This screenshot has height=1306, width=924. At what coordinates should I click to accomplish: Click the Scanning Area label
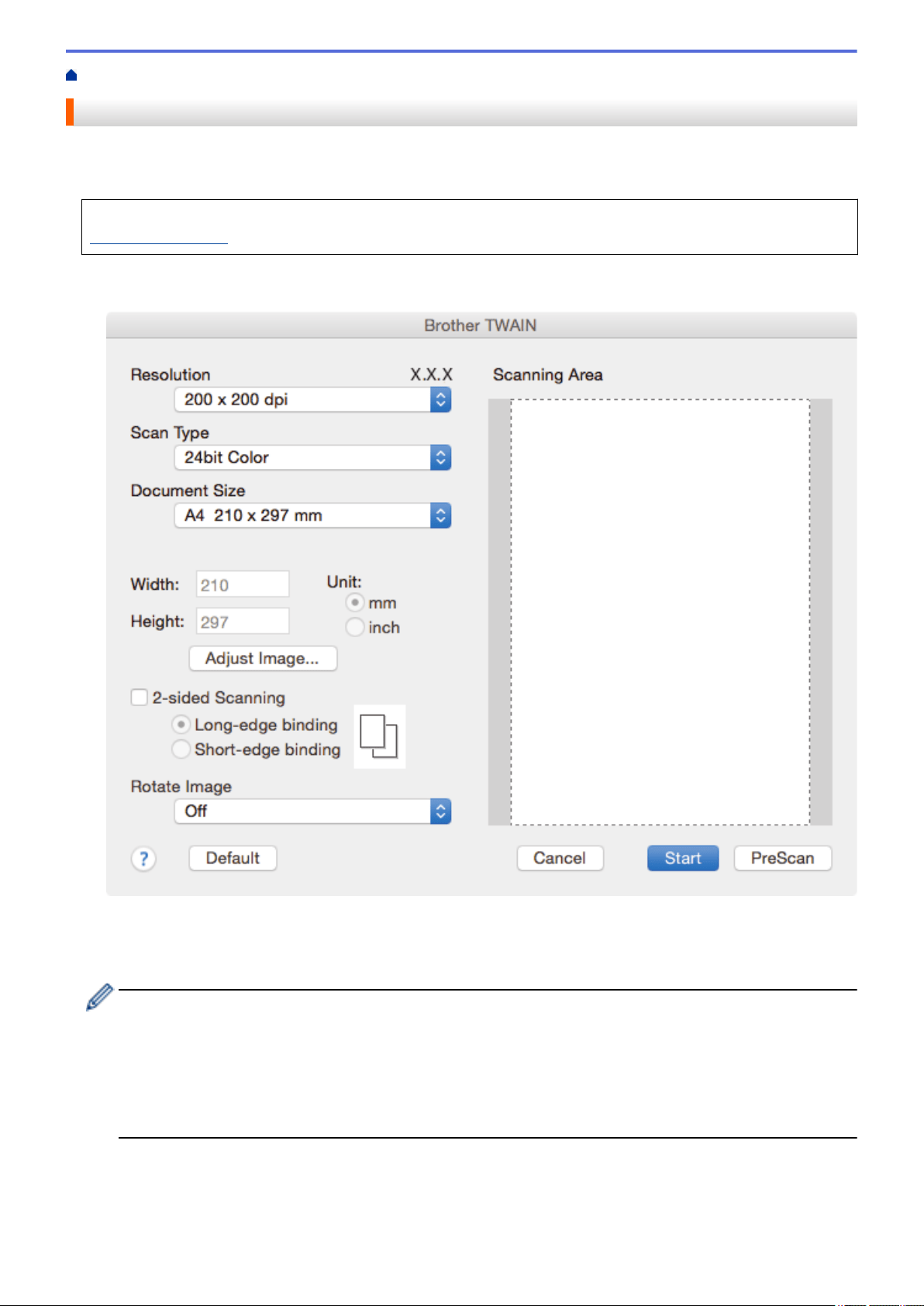[x=548, y=375]
